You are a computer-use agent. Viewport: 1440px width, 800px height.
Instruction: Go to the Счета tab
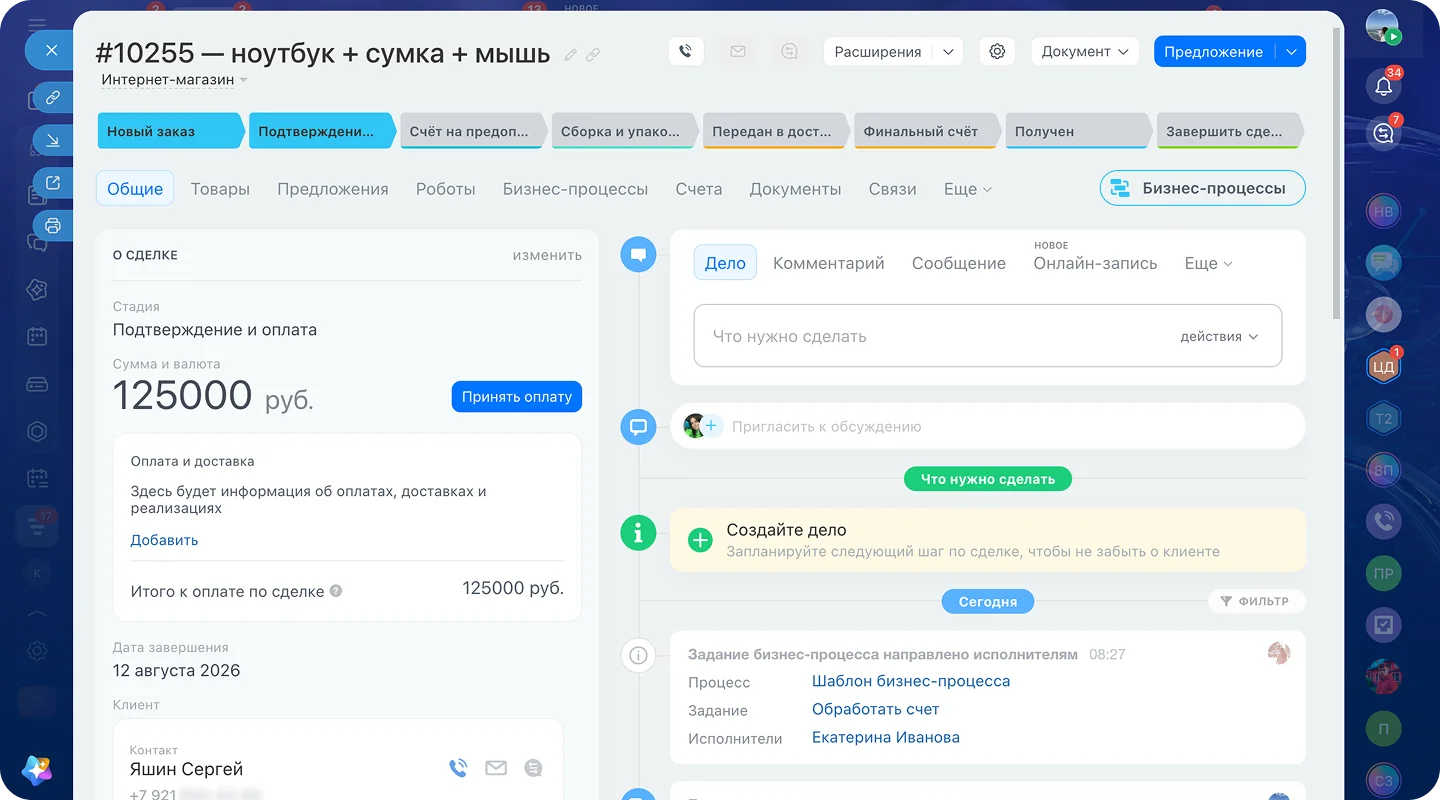[x=698, y=189]
